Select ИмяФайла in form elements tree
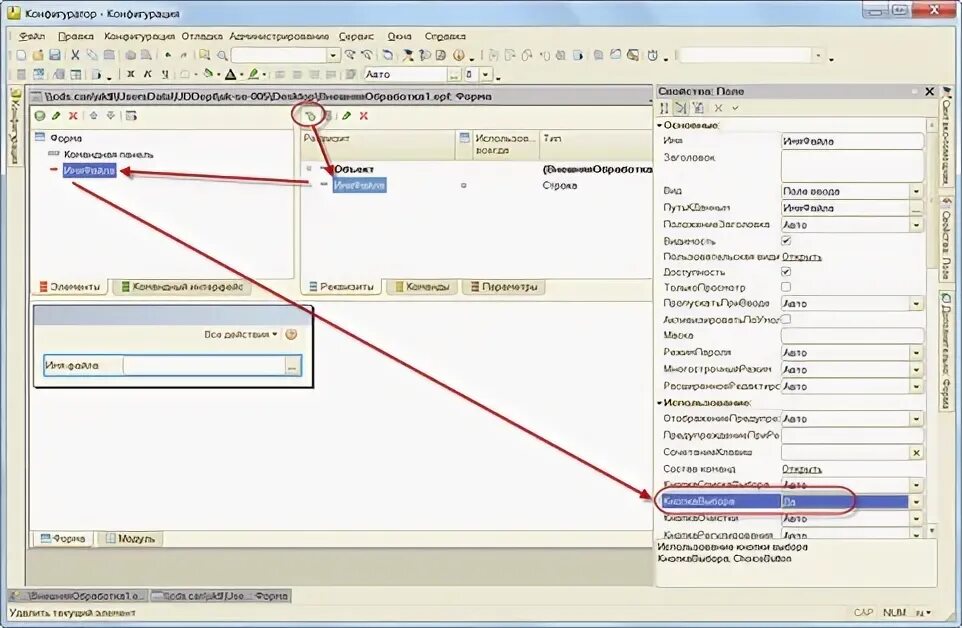Image resolution: width=962 pixels, height=628 pixels. [x=89, y=170]
